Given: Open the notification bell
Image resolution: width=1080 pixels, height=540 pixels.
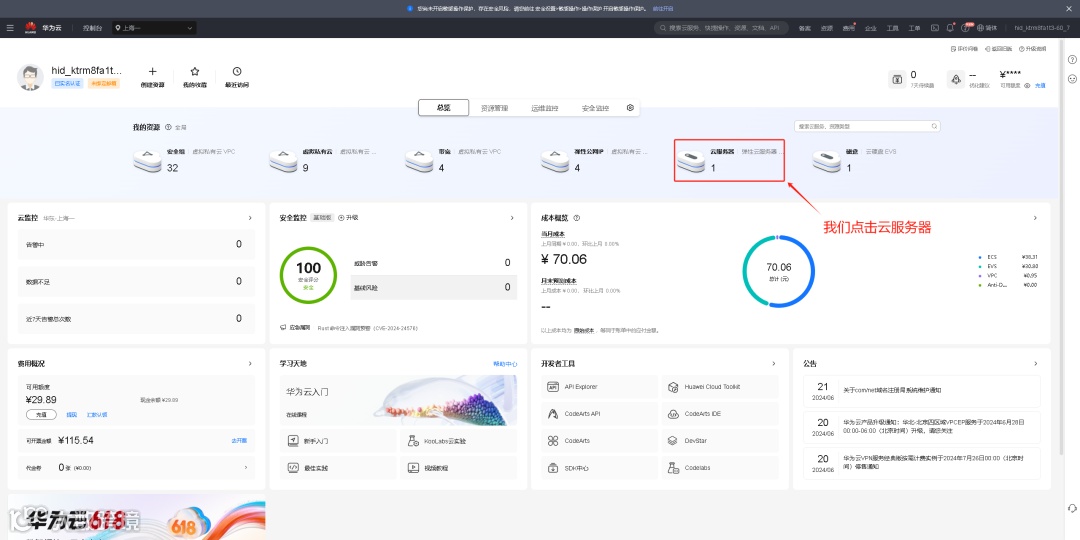Looking at the screenshot, I should tap(951, 28).
